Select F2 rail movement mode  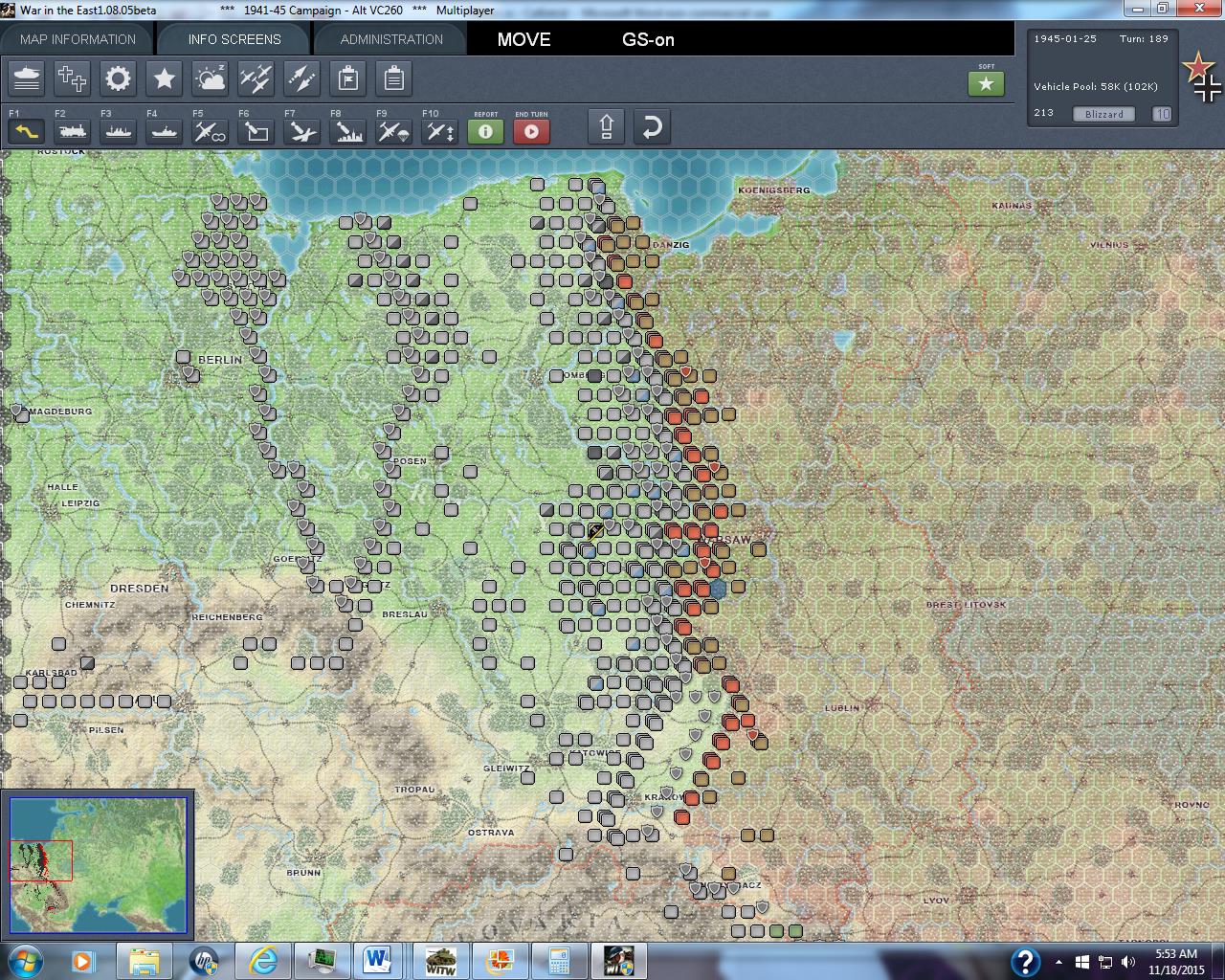coord(72,130)
